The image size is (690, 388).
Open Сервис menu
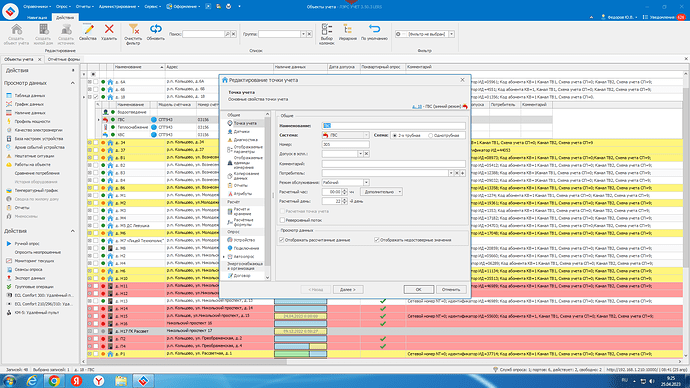tap(152, 7)
